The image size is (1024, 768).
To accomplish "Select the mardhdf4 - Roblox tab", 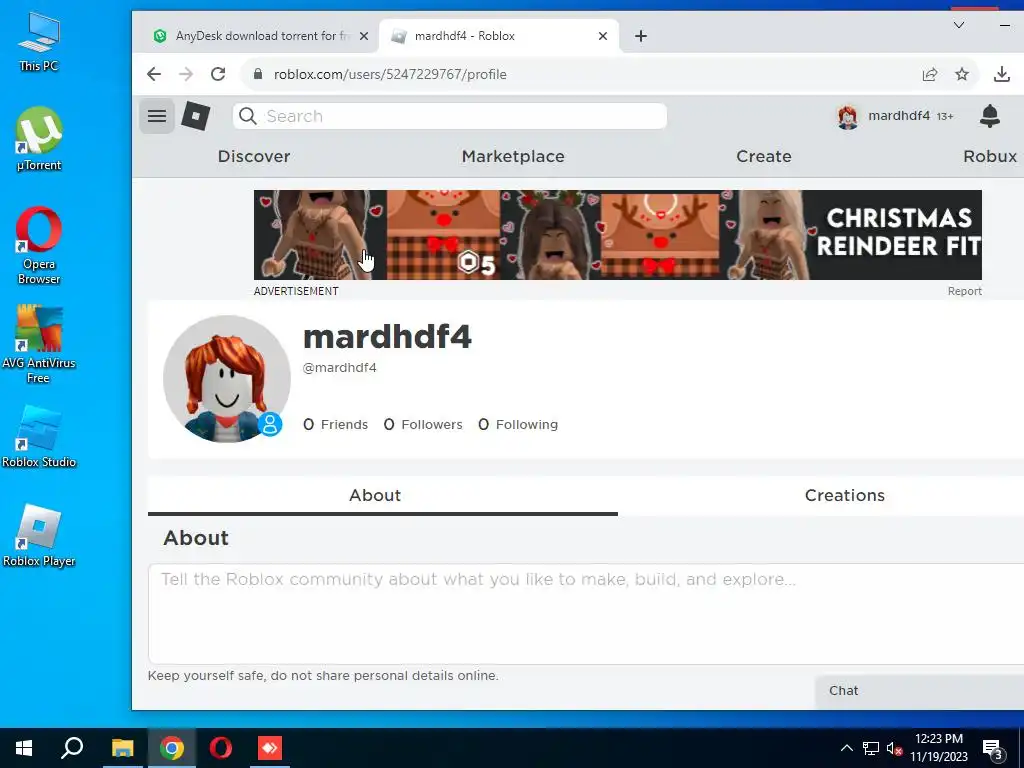I will 498,36.
